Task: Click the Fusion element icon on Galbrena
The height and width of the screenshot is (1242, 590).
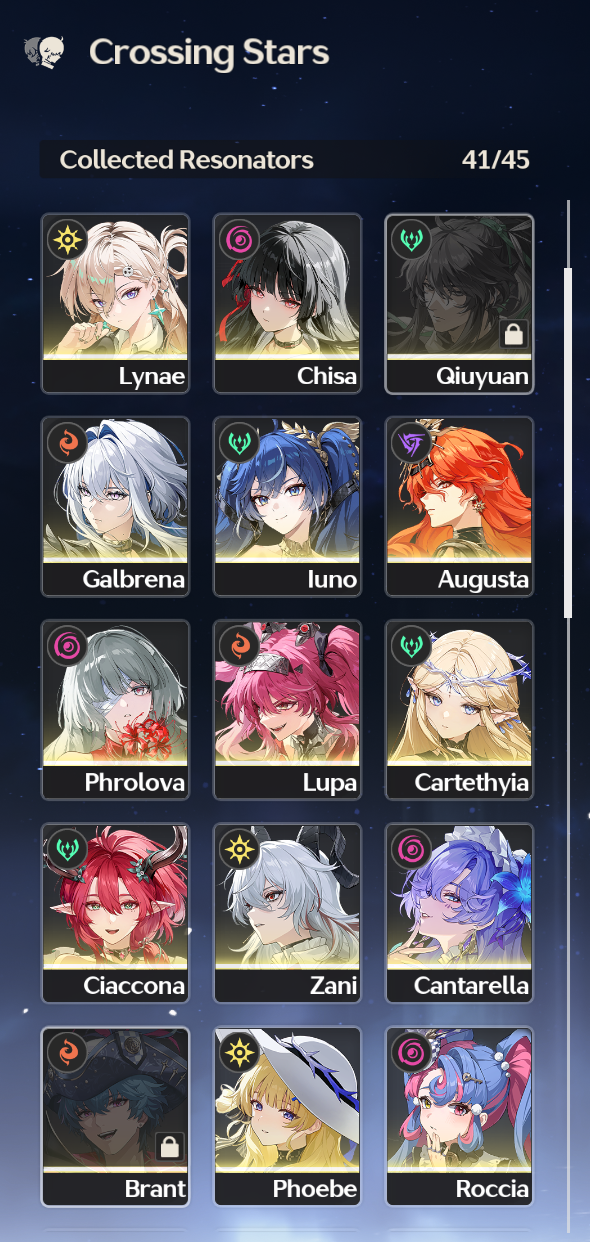Action: coord(67,443)
